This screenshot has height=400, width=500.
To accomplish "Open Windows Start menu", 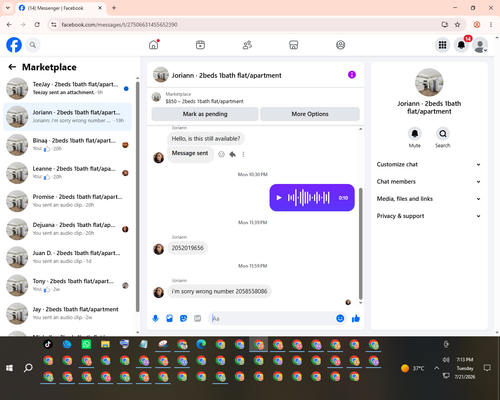I will [9, 368].
